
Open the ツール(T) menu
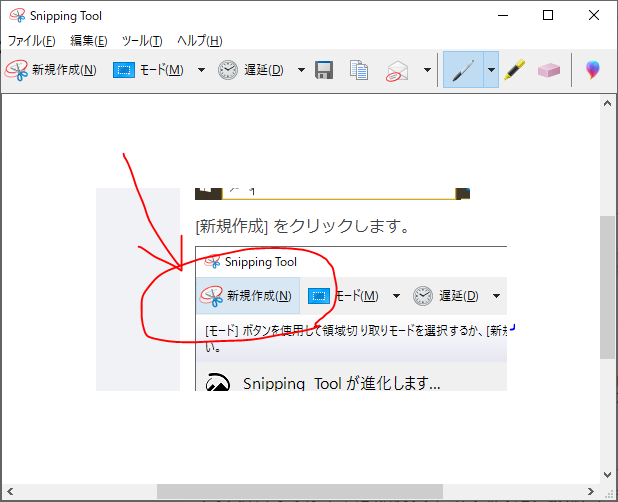142,41
